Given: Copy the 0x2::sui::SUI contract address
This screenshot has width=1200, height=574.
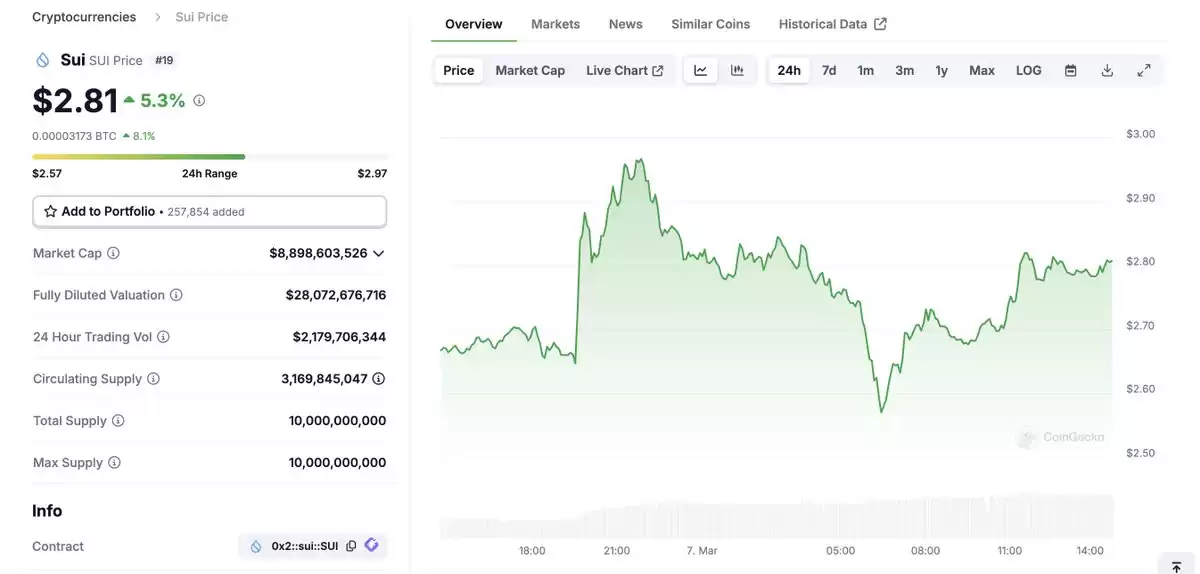Looking at the screenshot, I should (351, 546).
